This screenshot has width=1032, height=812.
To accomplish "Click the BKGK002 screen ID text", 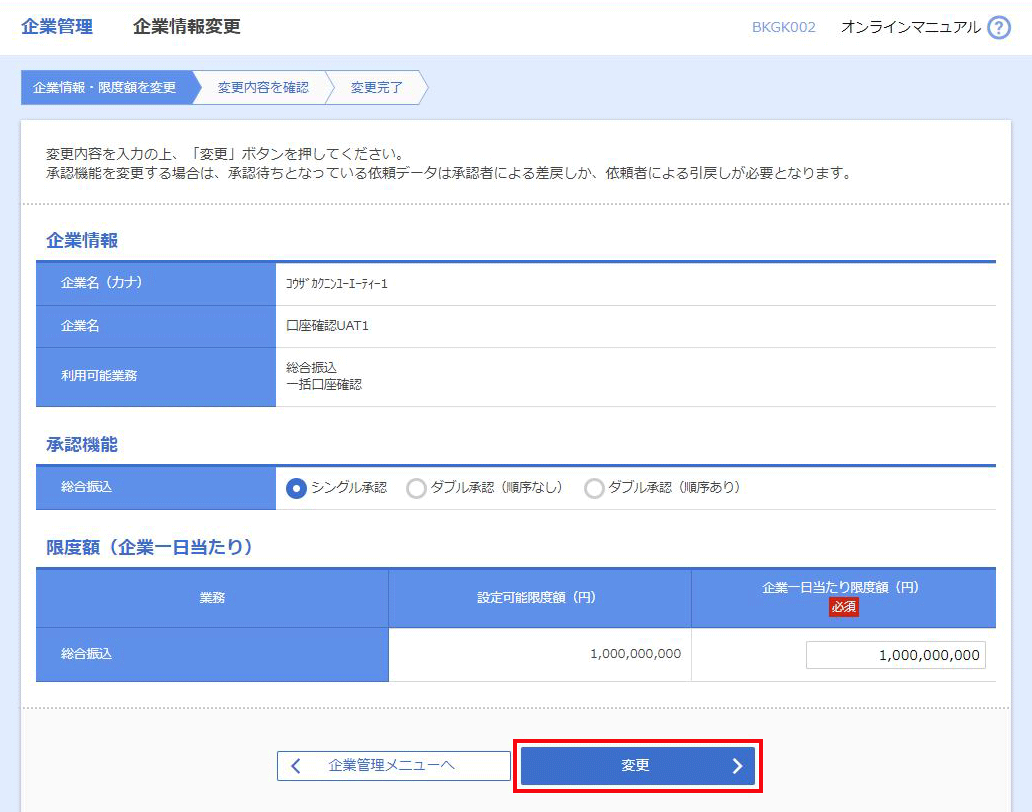I will (783, 28).
